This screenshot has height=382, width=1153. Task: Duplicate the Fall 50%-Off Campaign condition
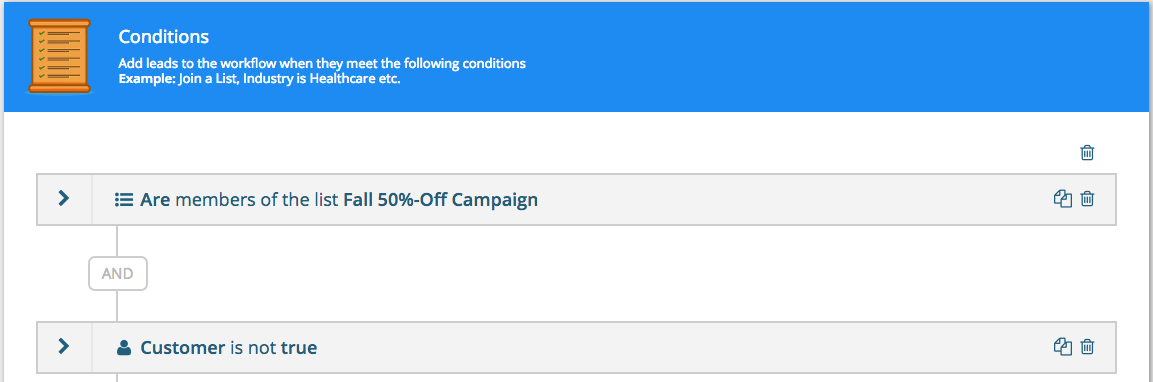pos(1063,199)
